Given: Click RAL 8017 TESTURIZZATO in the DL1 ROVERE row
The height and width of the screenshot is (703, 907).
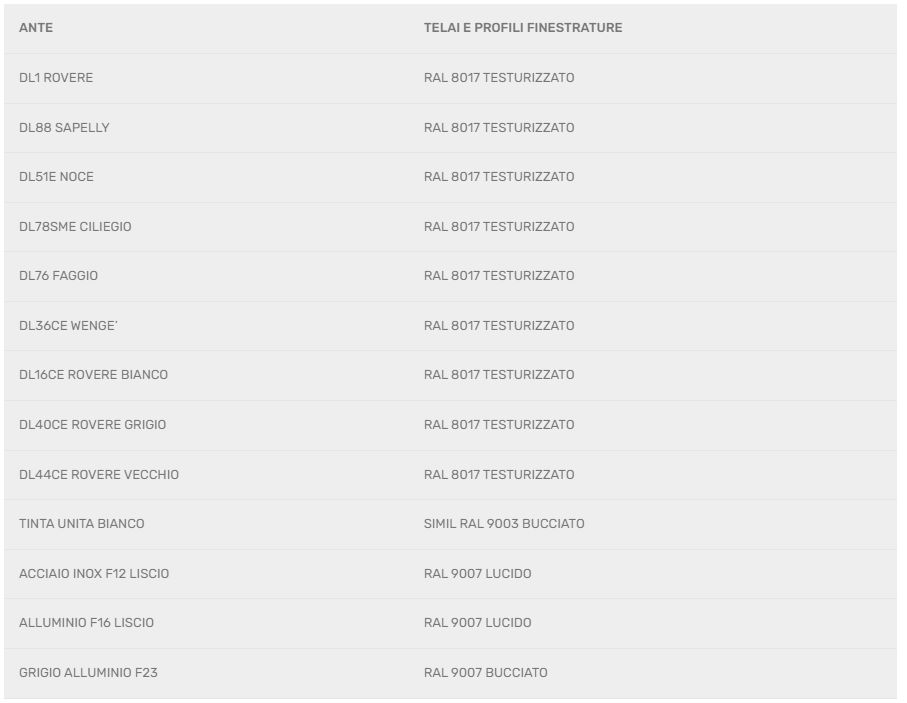Looking at the screenshot, I should tap(499, 78).
